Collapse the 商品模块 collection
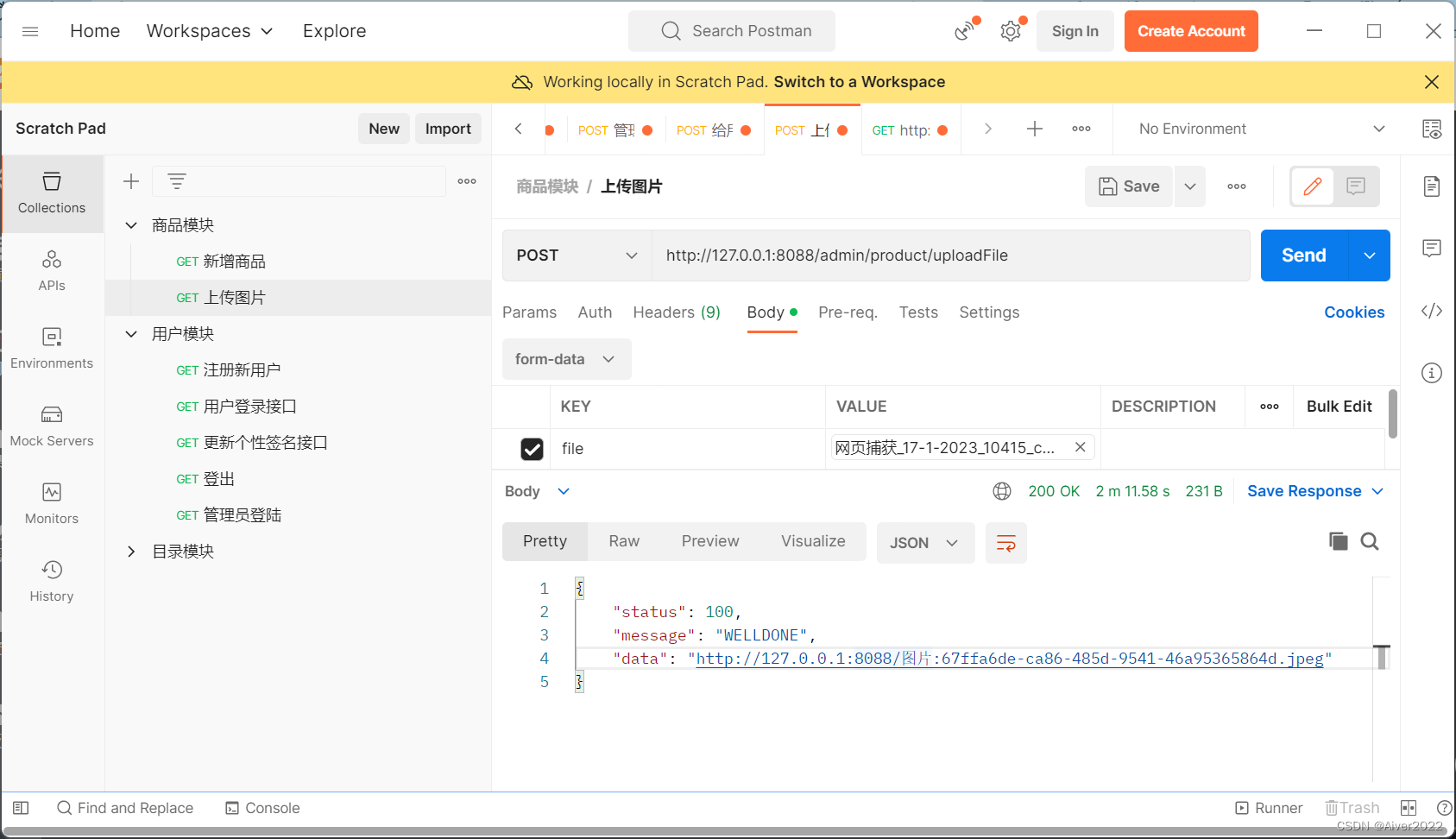Viewport: 1456px width, 839px height. 131,225
